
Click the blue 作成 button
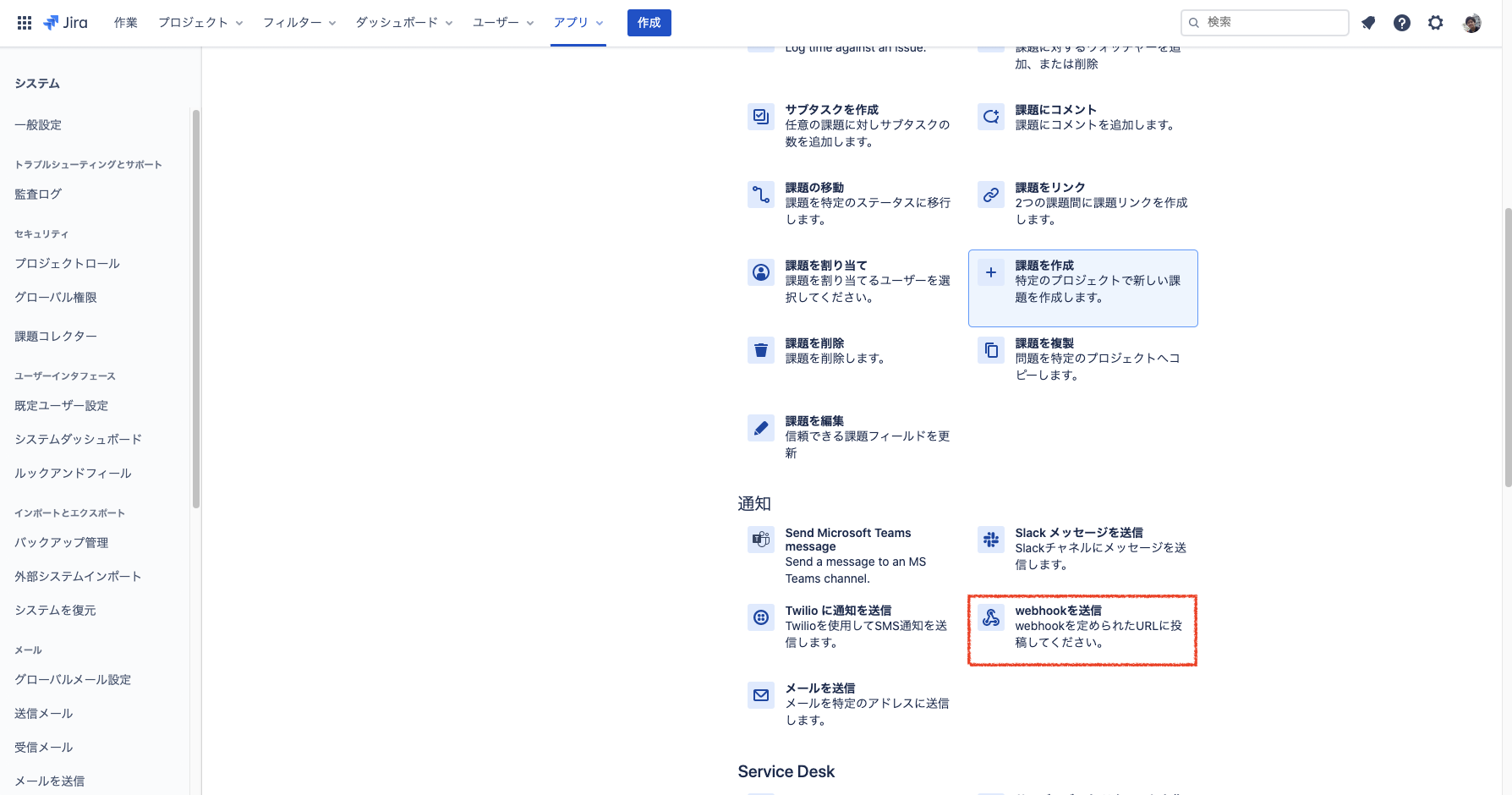point(649,23)
